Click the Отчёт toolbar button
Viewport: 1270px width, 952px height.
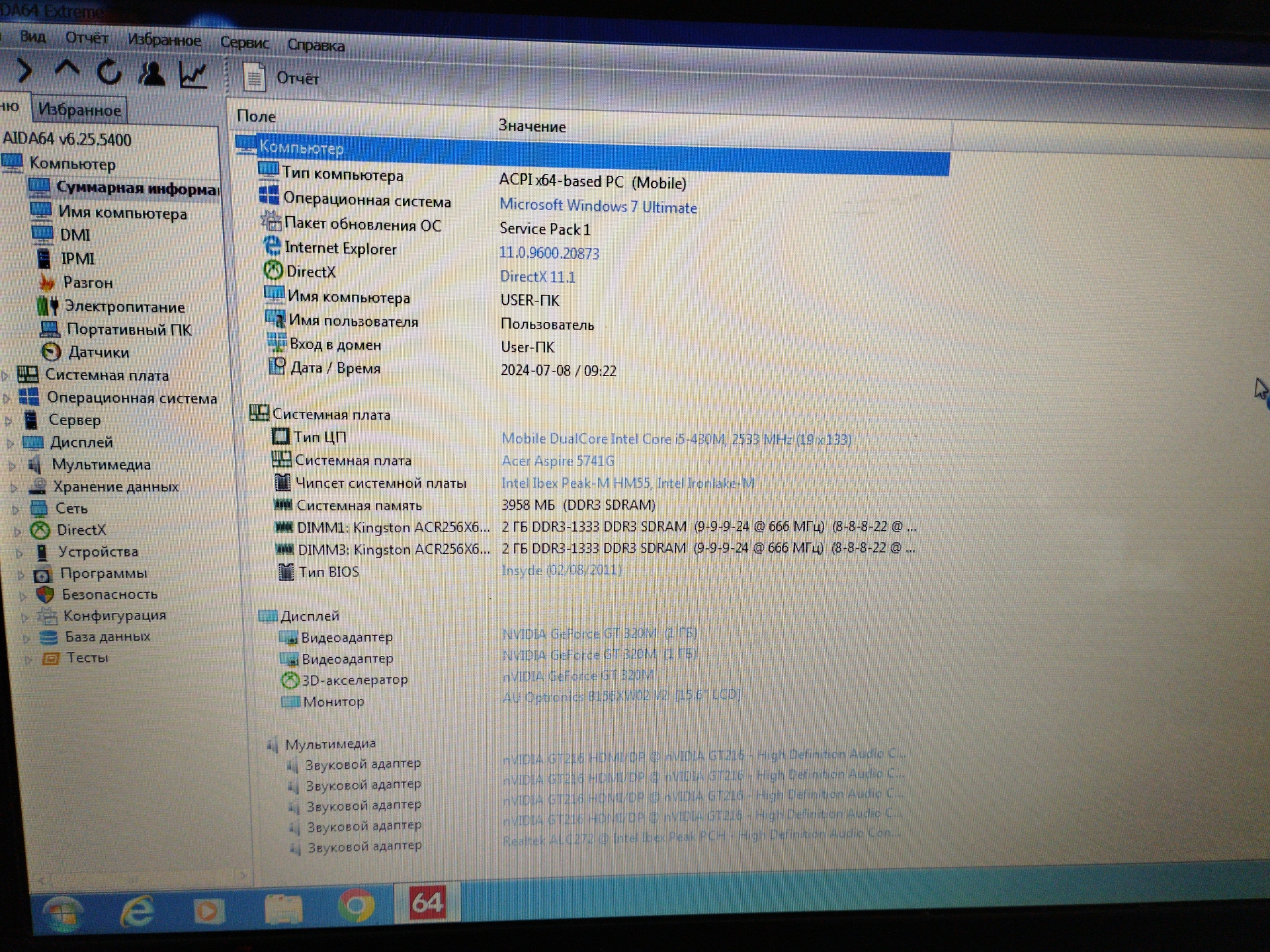281,78
